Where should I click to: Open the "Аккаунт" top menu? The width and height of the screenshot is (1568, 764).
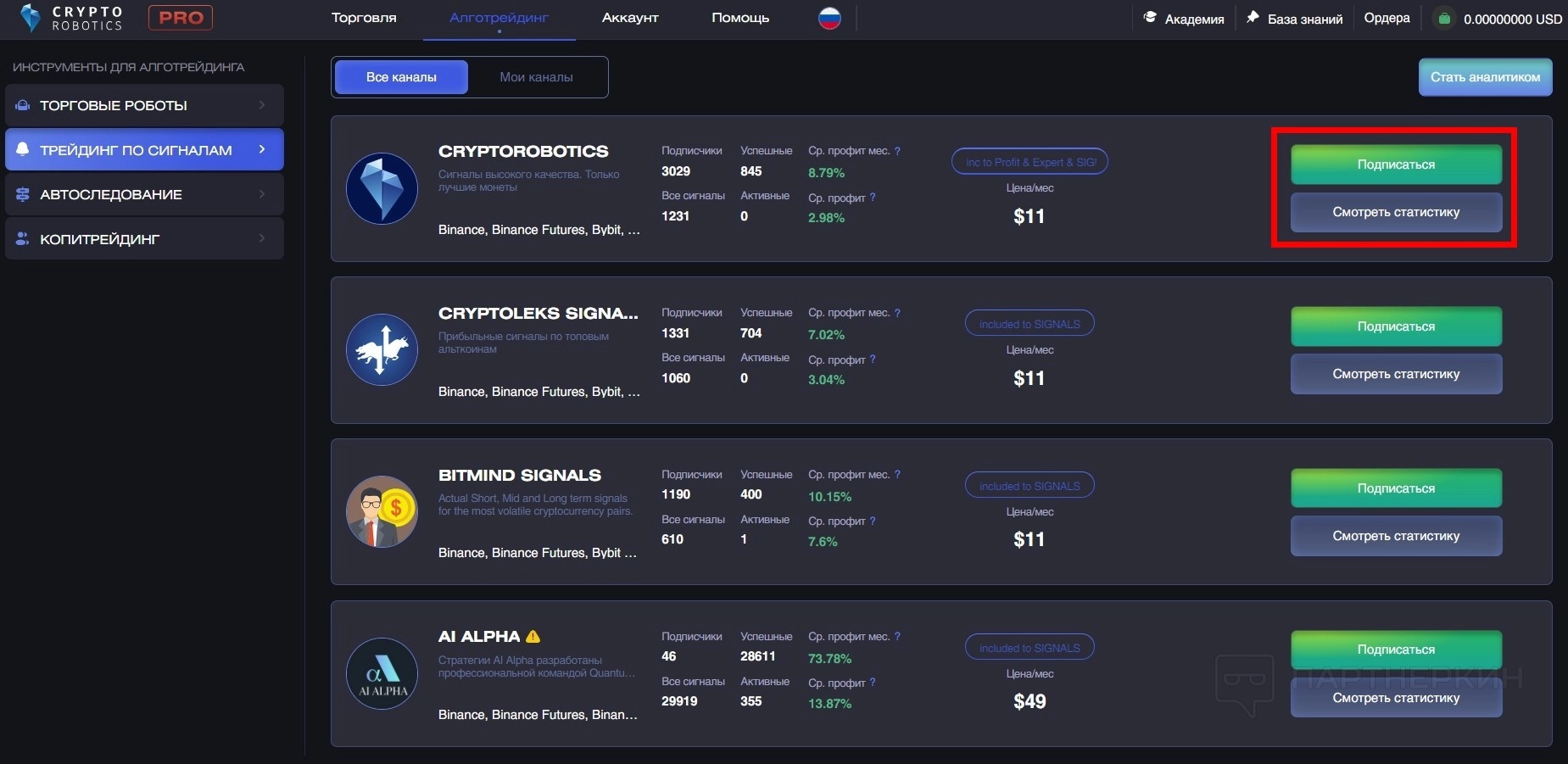630,18
